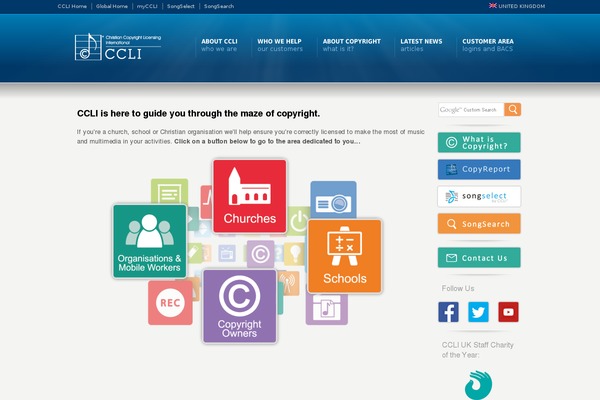Open the About Copyright menu
Screen dimensions: 600x400
click(x=351, y=45)
